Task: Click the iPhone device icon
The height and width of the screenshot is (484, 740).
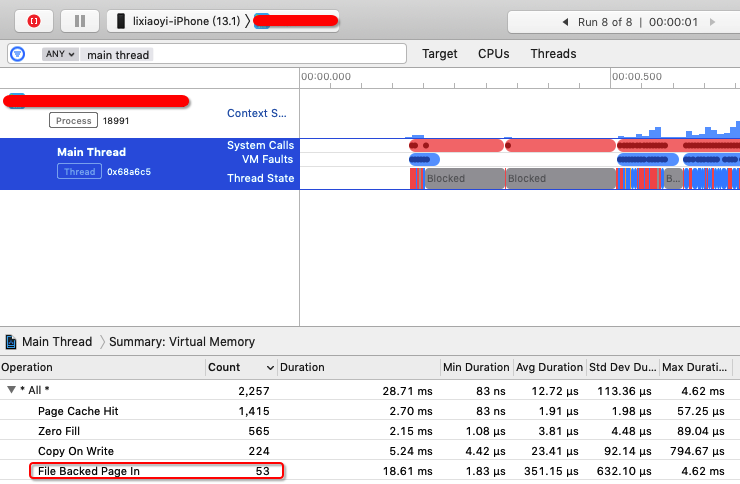Action: coord(121,20)
